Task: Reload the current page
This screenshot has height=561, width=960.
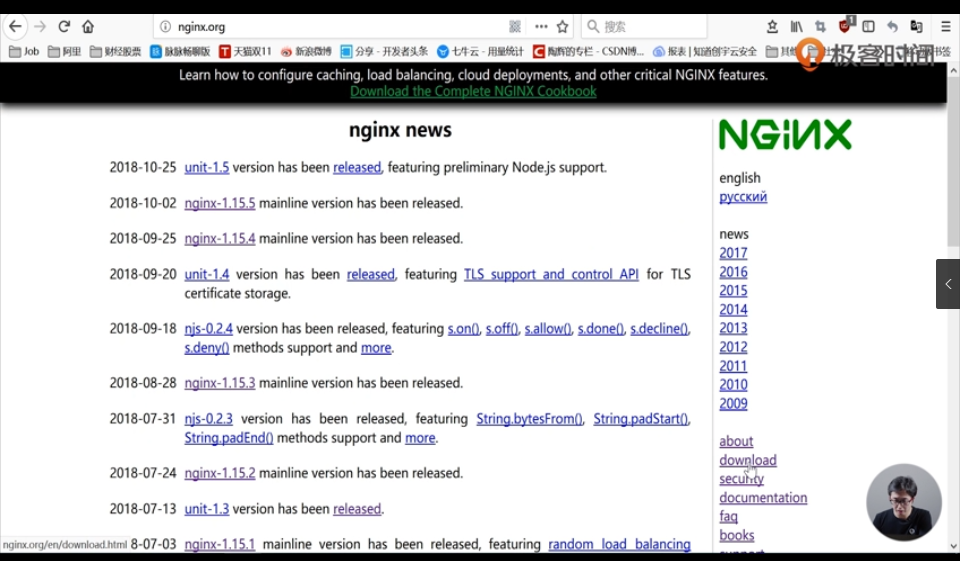Action: 64,26
